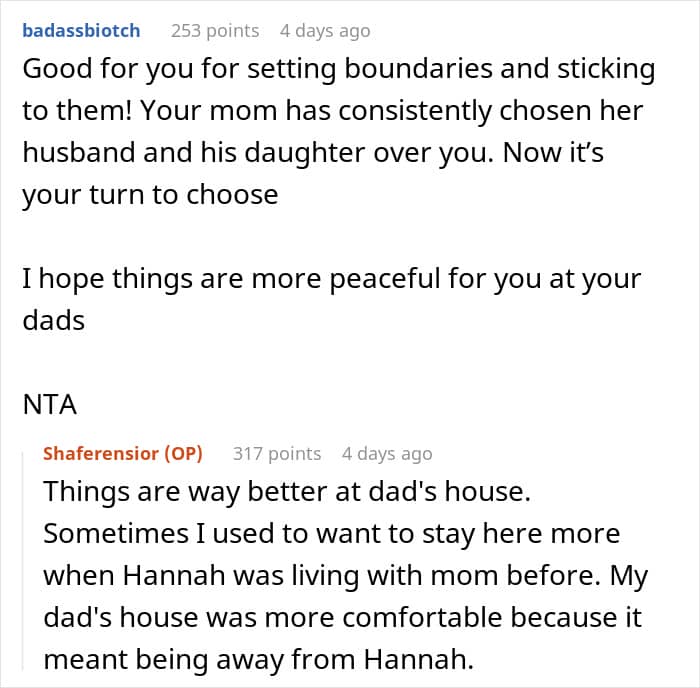Click the 317 points score

click(x=277, y=453)
